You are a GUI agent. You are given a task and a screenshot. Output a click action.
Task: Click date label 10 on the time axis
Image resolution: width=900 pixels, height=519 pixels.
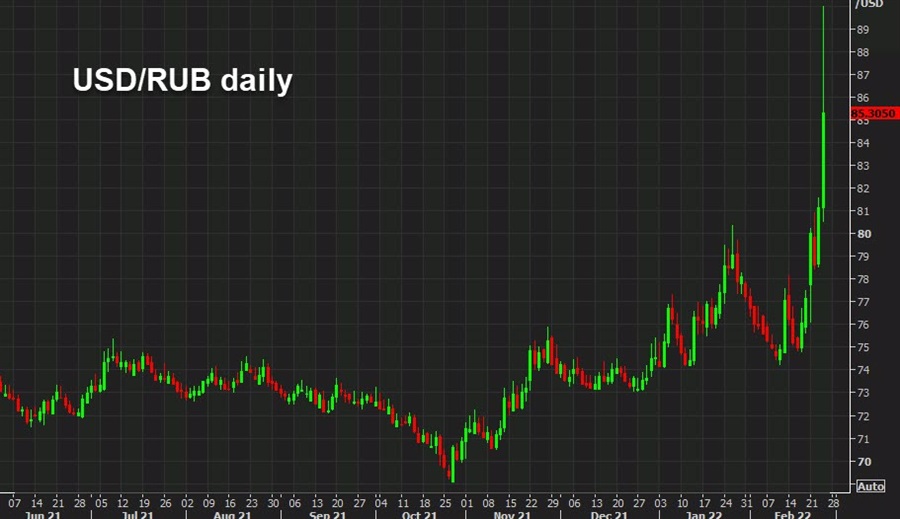(x=682, y=503)
